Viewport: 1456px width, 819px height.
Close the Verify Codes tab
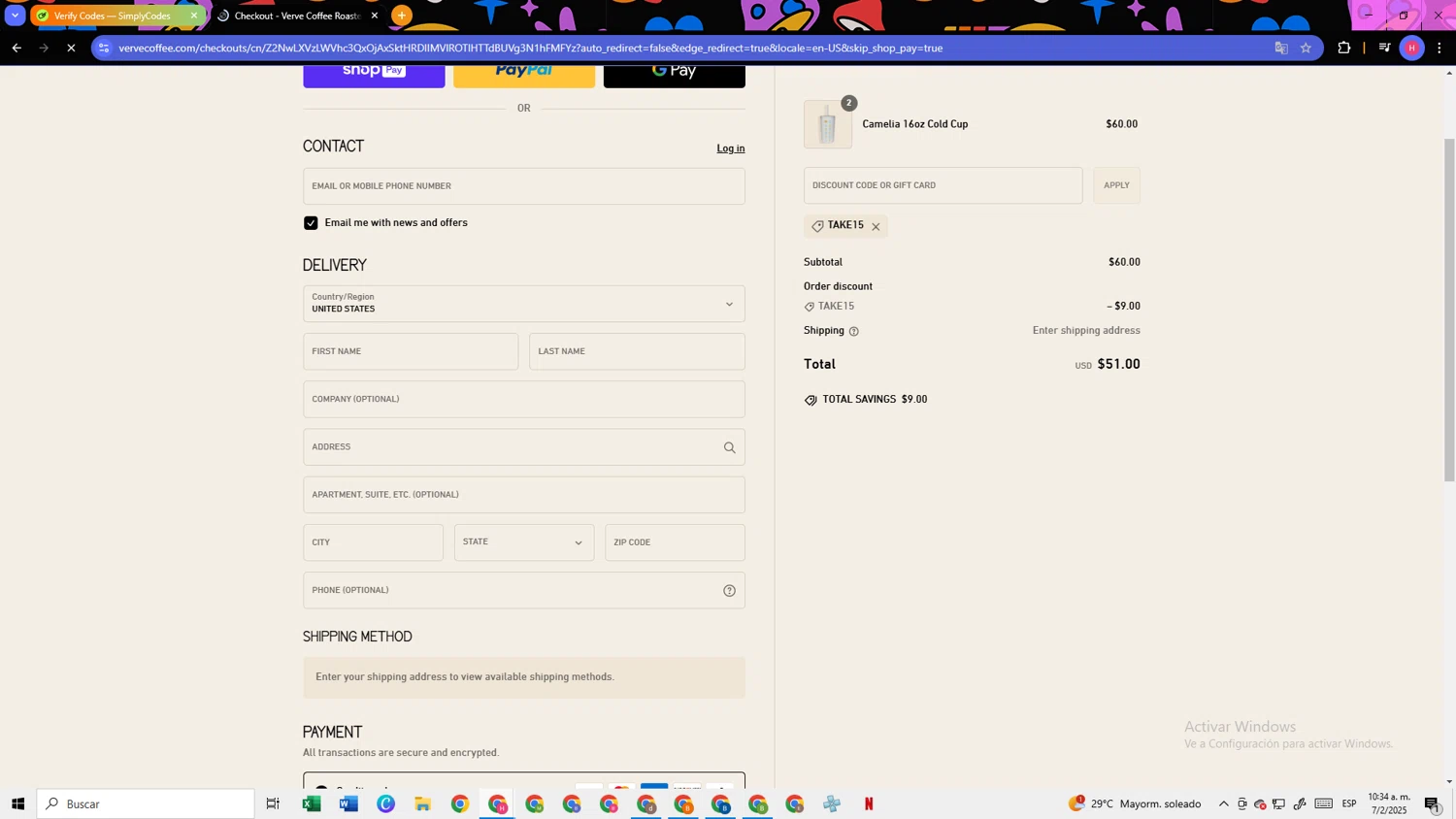click(x=193, y=16)
